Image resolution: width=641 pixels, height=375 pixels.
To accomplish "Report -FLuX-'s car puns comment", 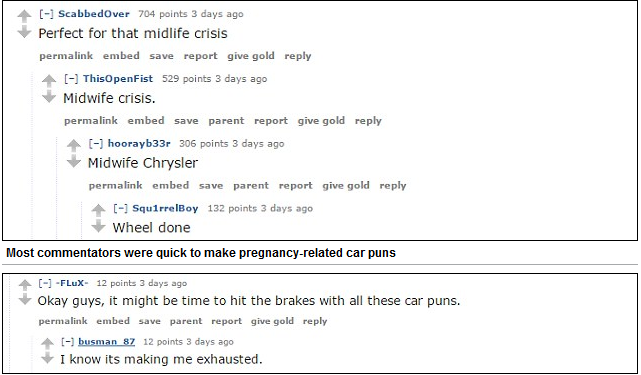I will coord(226,321).
